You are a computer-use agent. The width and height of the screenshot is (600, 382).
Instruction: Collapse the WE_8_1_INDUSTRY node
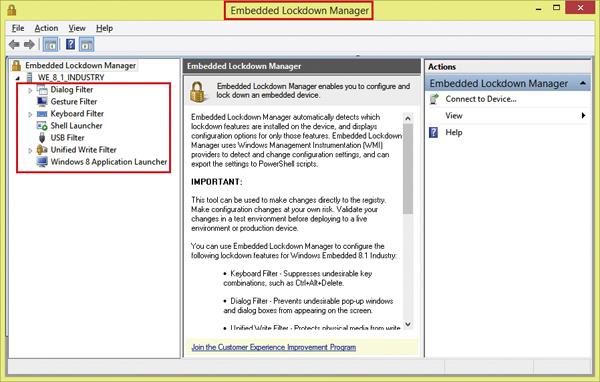click(18, 78)
